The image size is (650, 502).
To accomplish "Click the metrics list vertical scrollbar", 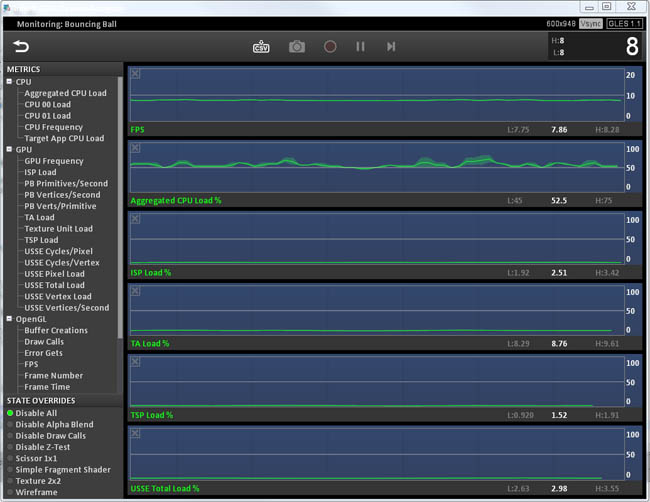I will coord(121,200).
